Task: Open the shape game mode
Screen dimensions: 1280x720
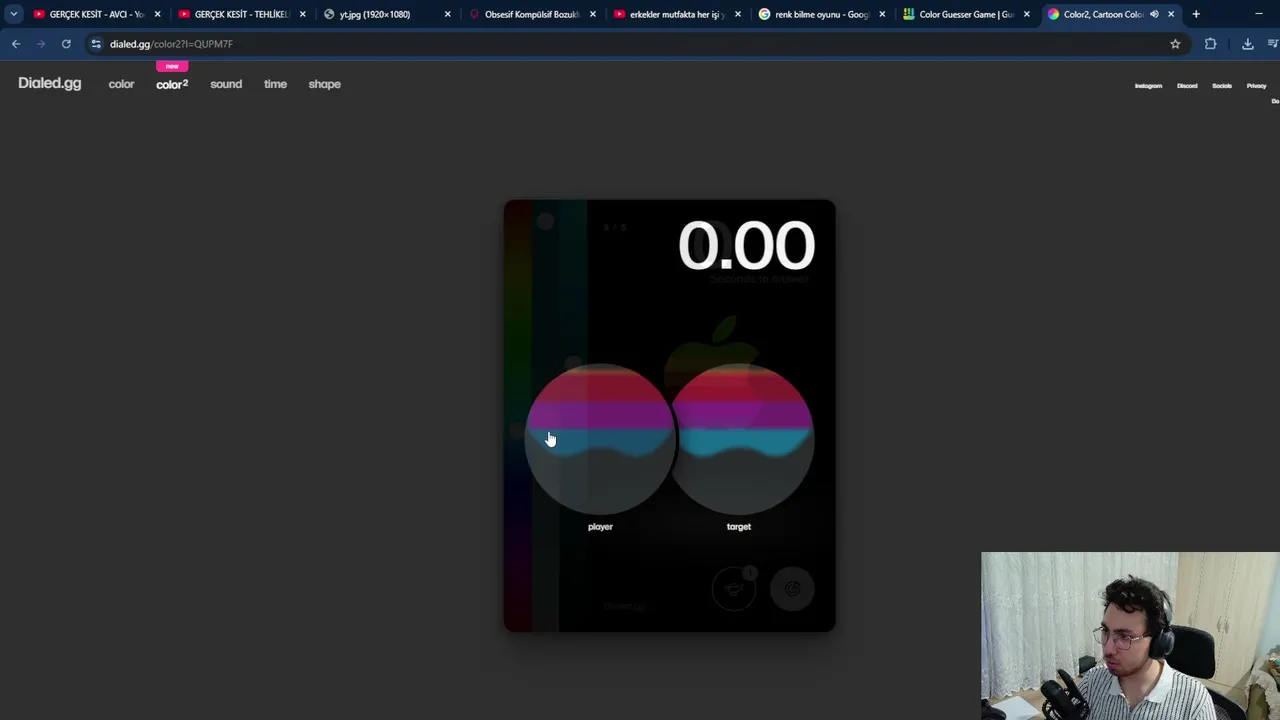Action: pyautogui.click(x=325, y=84)
